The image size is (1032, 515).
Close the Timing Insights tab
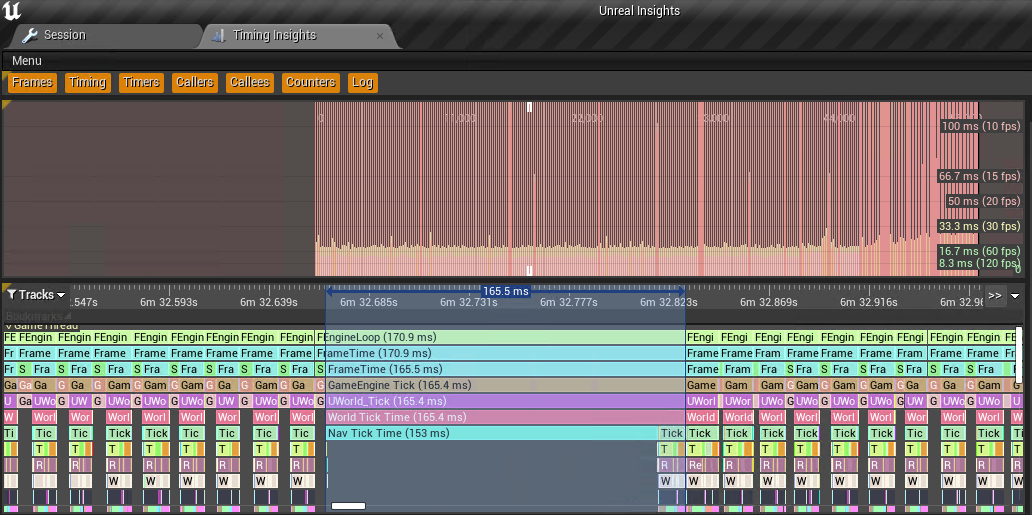tap(380, 36)
